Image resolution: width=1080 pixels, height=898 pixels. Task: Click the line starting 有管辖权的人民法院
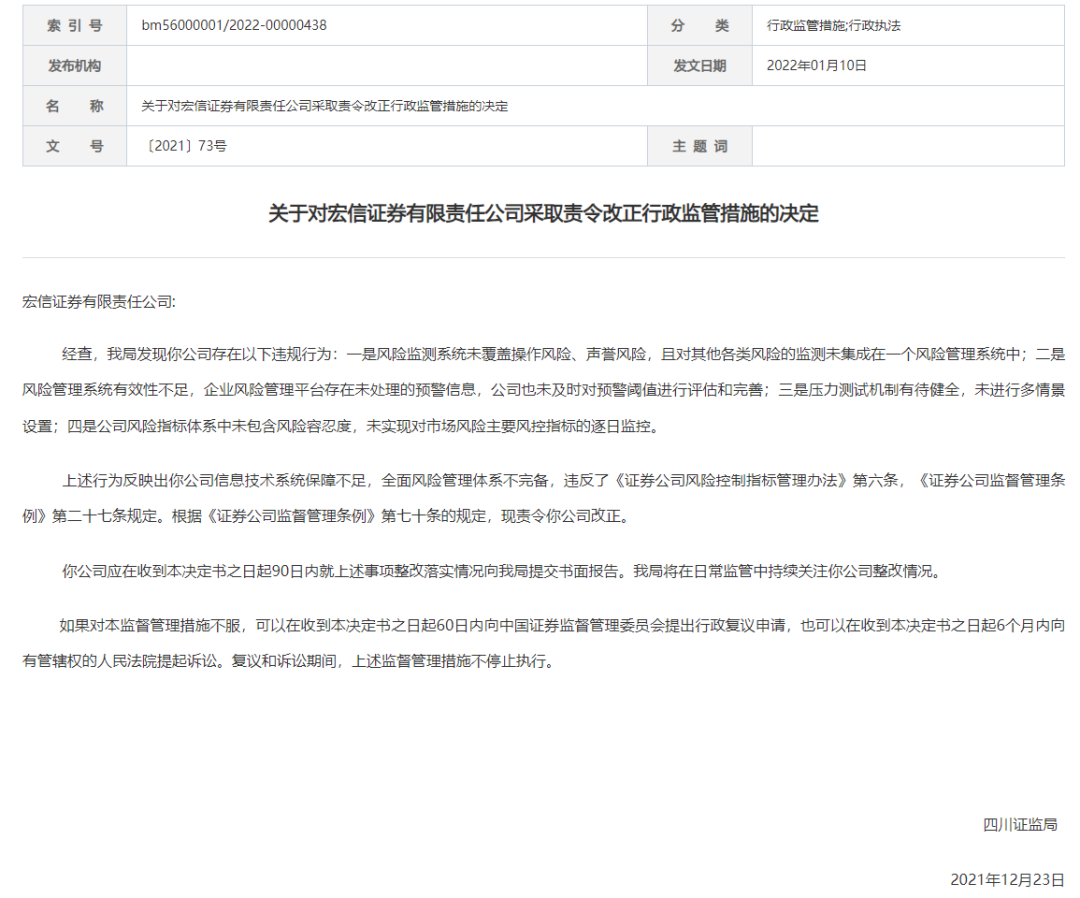(x=289, y=661)
